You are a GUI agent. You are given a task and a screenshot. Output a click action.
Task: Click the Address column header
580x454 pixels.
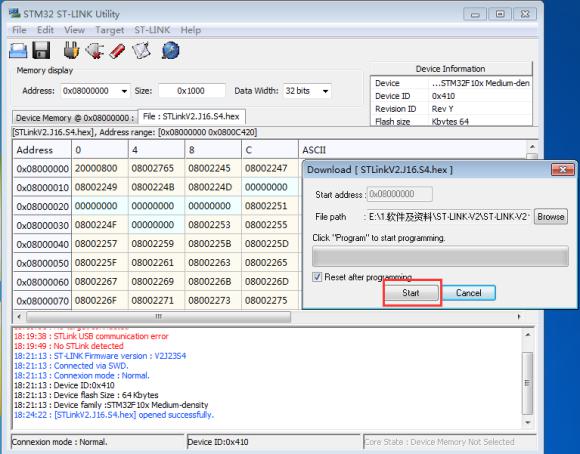[x=42, y=150]
